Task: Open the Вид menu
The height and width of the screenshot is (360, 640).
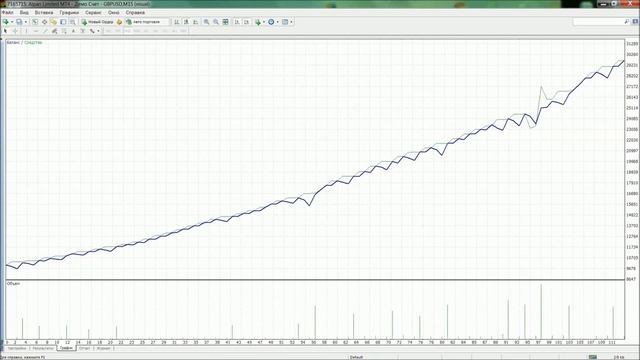Action: (x=24, y=13)
